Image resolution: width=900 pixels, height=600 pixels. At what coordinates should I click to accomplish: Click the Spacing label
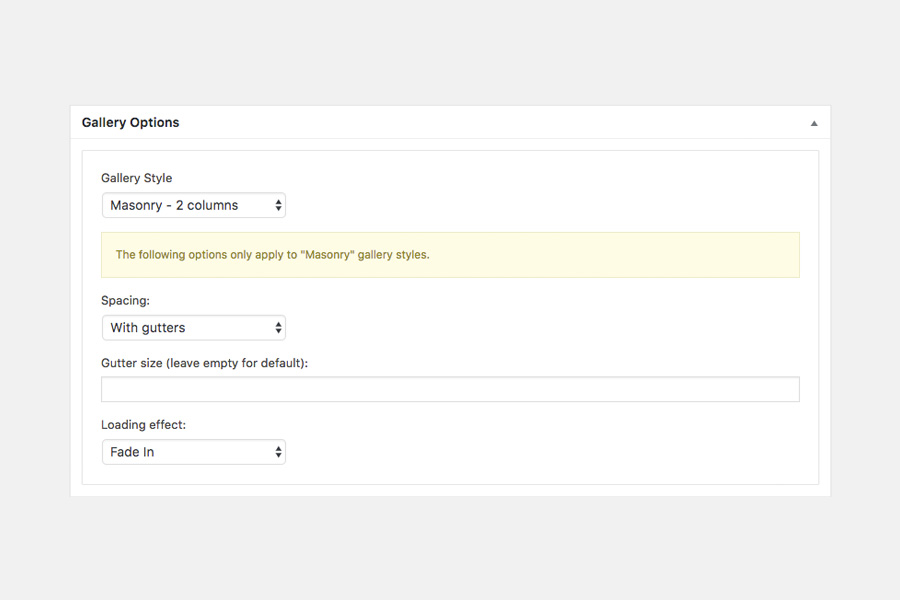tap(125, 300)
